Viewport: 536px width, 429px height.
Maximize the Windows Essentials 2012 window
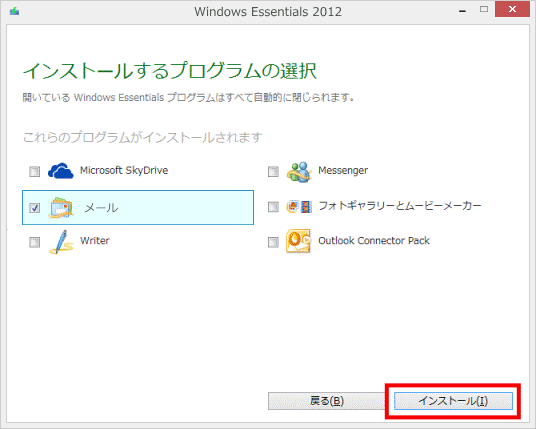(x=484, y=10)
